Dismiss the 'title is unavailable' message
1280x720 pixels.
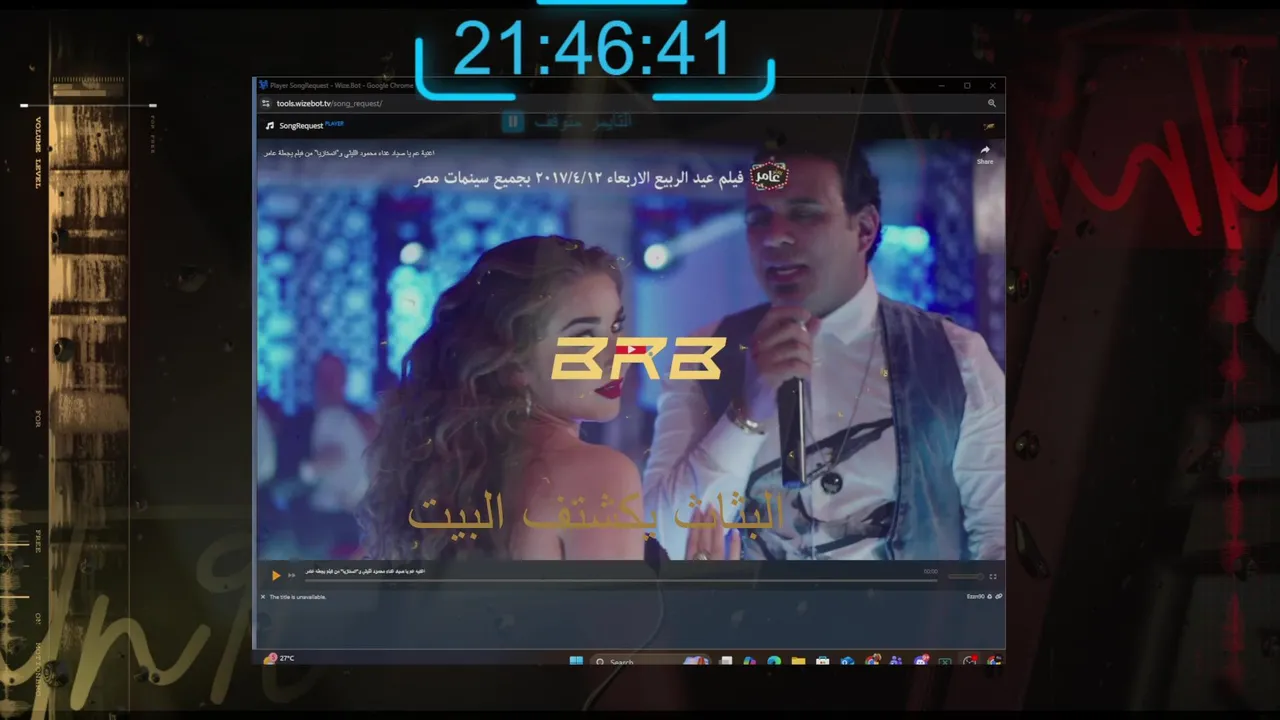[263, 597]
